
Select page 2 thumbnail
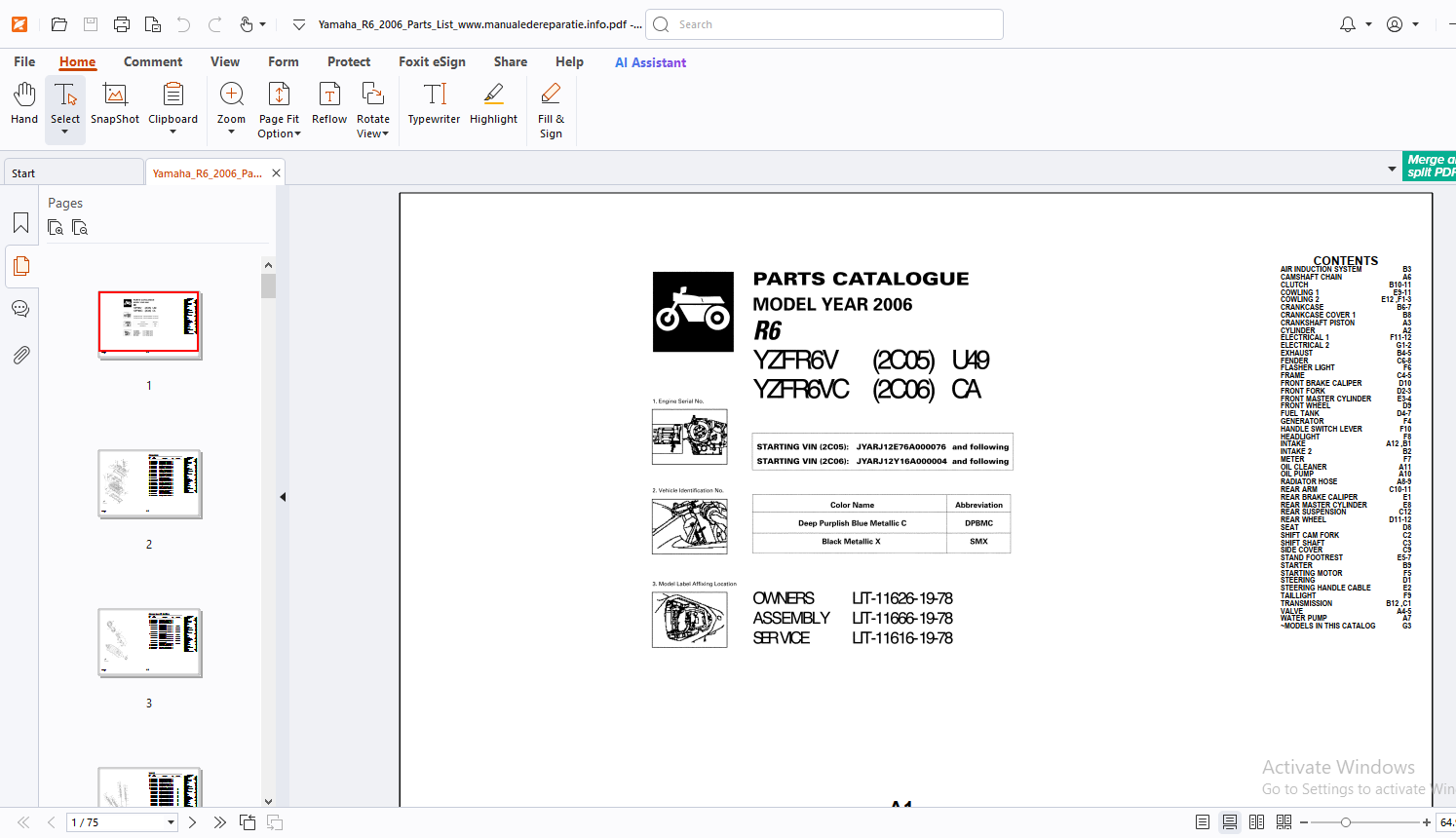pyautogui.click(x=149, y=483)
